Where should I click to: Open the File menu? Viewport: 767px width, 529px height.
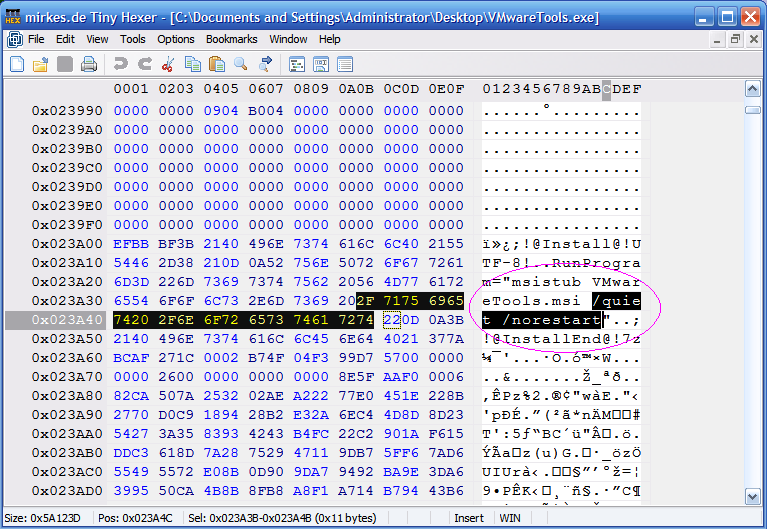(36, 39)
